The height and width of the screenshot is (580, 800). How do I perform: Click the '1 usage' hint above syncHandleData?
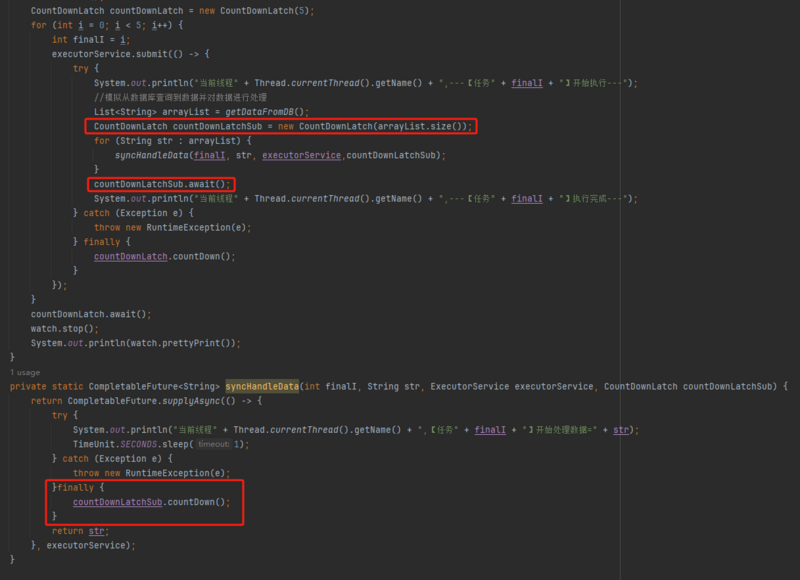tap(25, 372)
